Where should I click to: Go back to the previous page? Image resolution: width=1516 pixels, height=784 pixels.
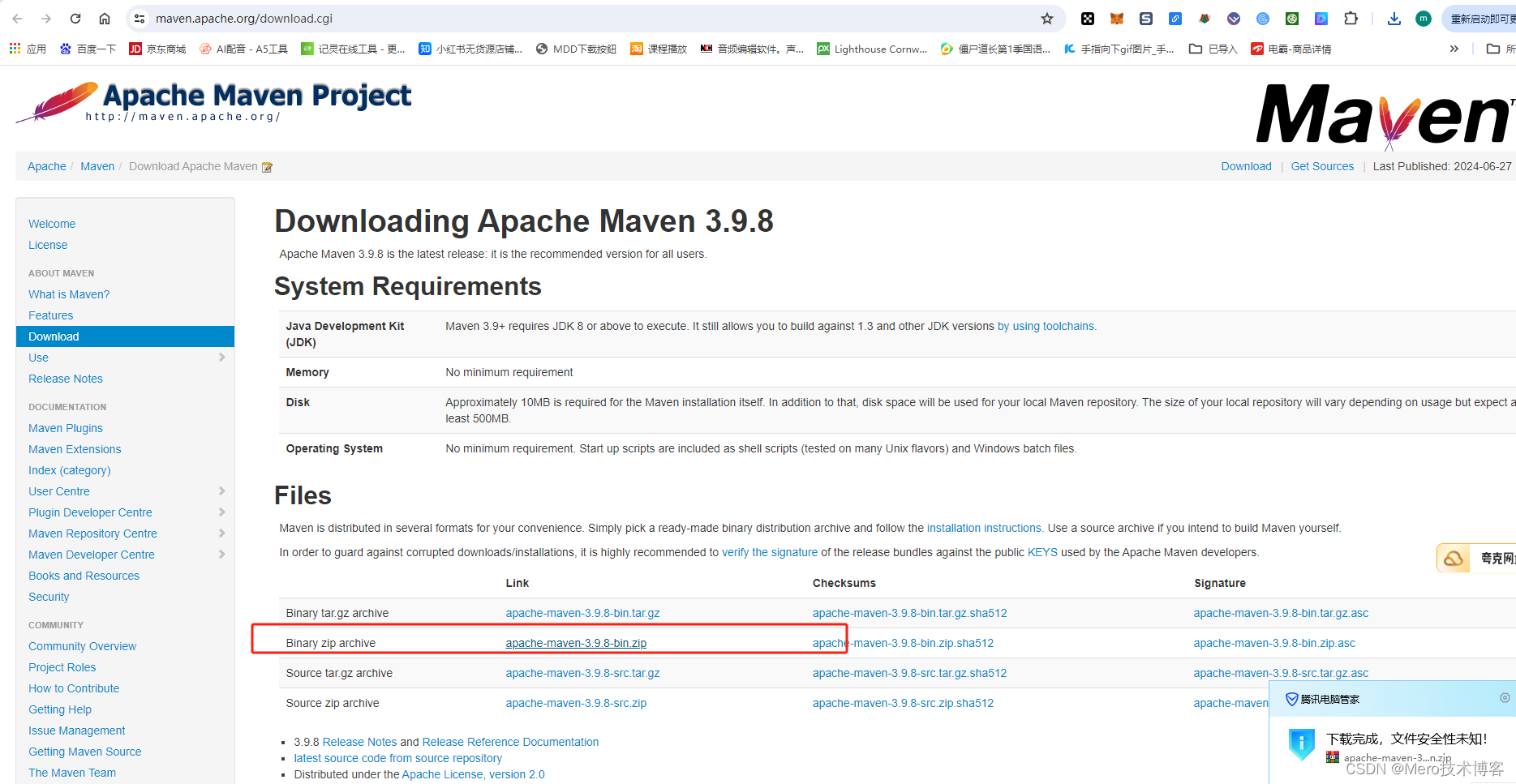[17, 18]
